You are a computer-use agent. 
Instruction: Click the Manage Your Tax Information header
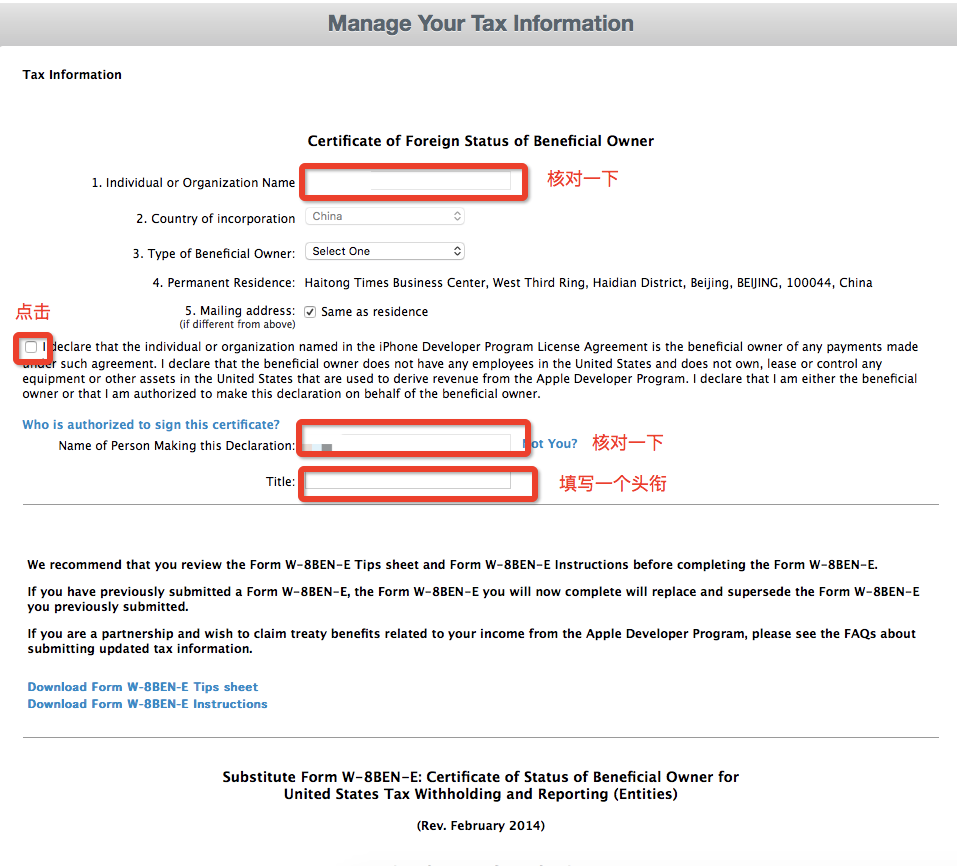(x=480, y=23)
